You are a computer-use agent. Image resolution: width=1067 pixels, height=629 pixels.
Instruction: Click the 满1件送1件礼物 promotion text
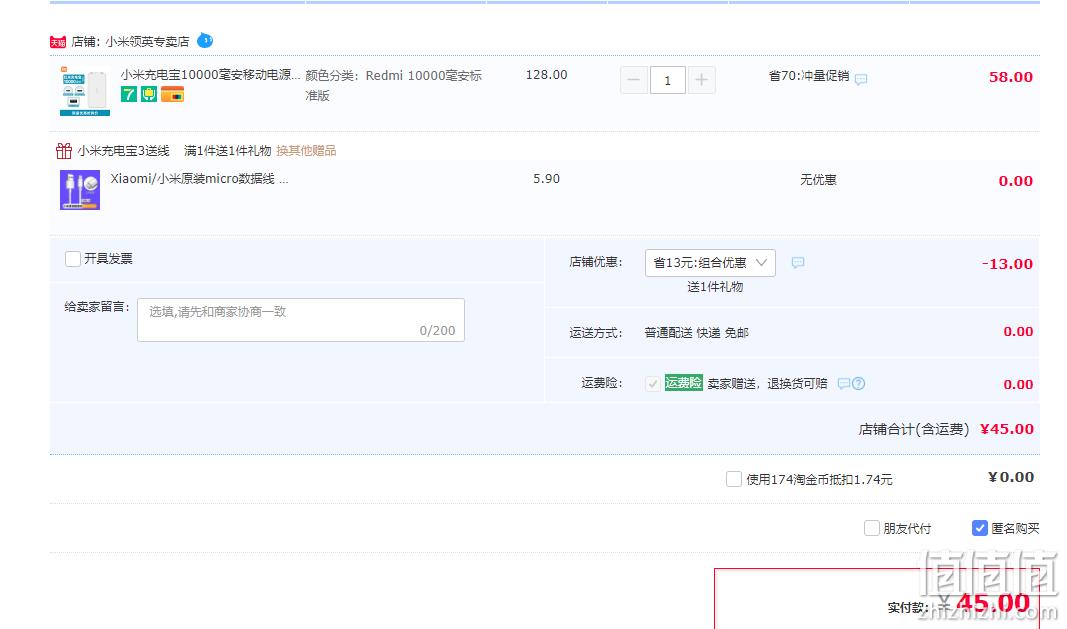point(227,150)
